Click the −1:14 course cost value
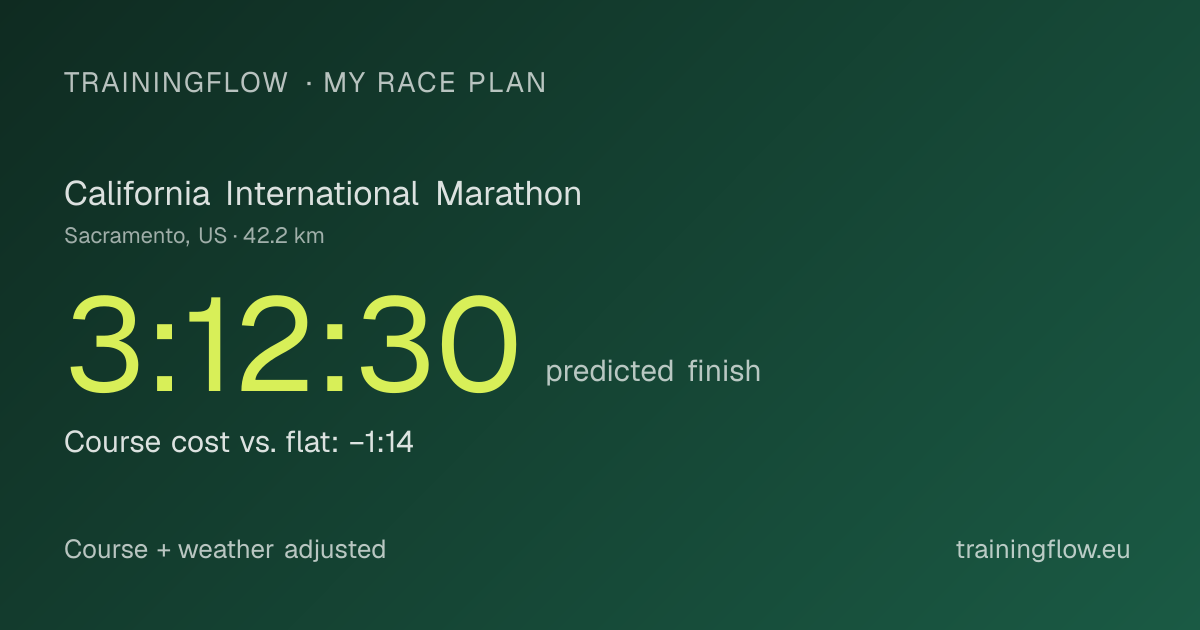The height and width of the screenshot is (630, 1200). click(382, 442)
